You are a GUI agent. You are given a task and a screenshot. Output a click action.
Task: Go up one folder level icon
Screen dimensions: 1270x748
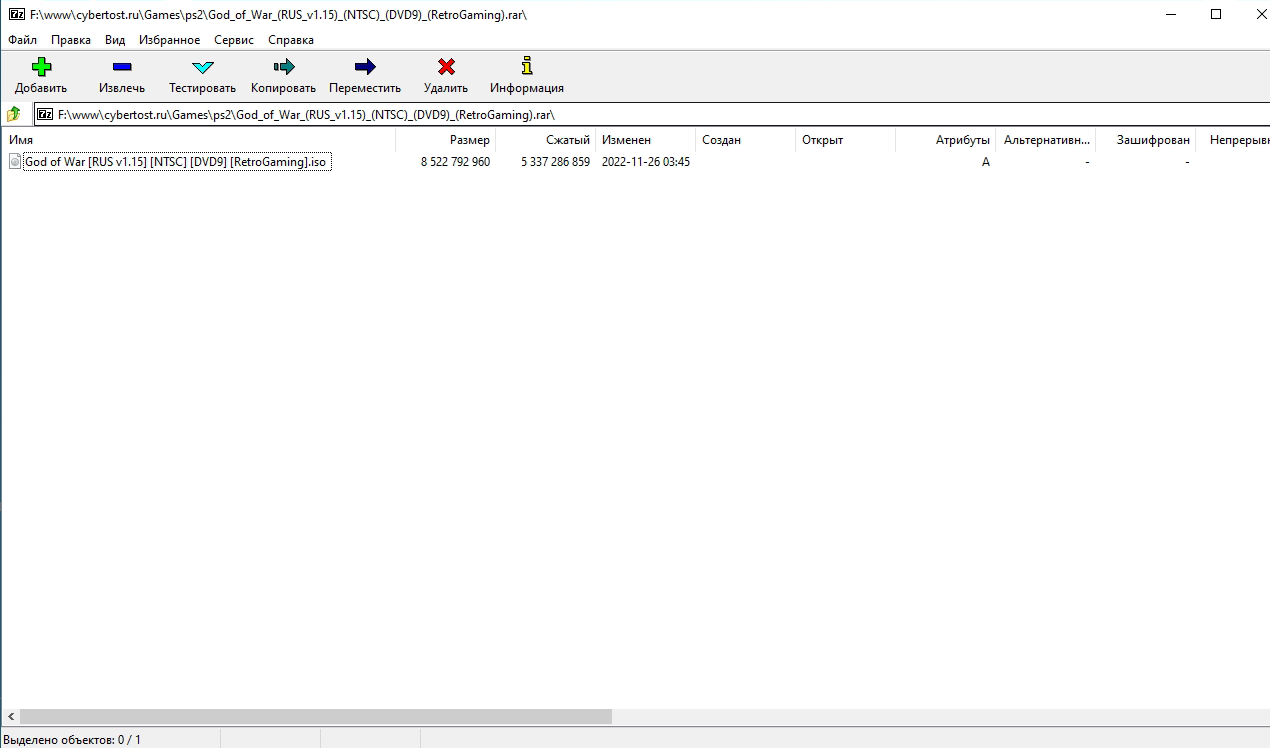coord(14,114)
